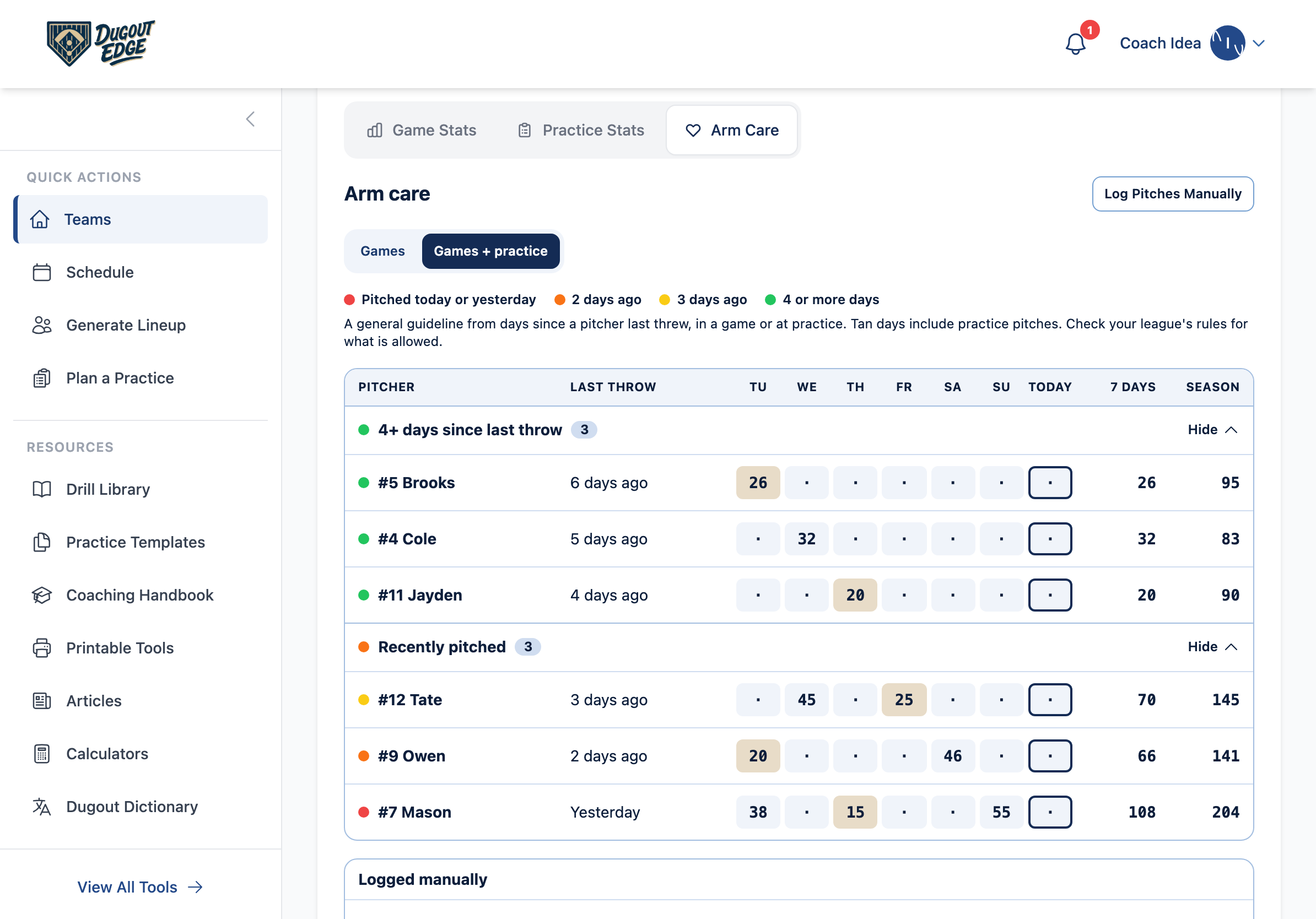Viewport: 1316px width, 919px height.
Task: Click Owen's Saturday 46 pitch cell
Action: point(953,756)
